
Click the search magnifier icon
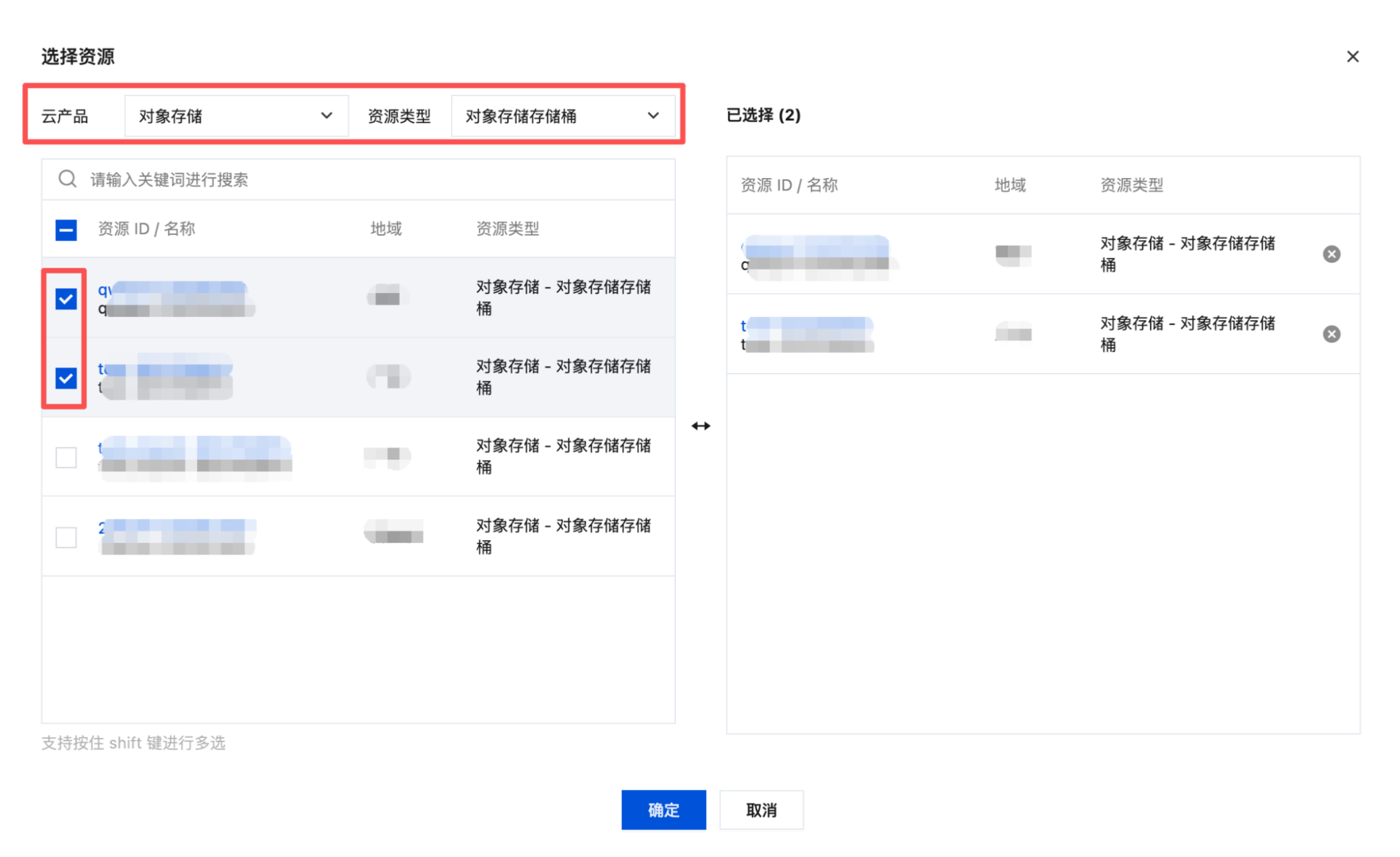(67, 179)
